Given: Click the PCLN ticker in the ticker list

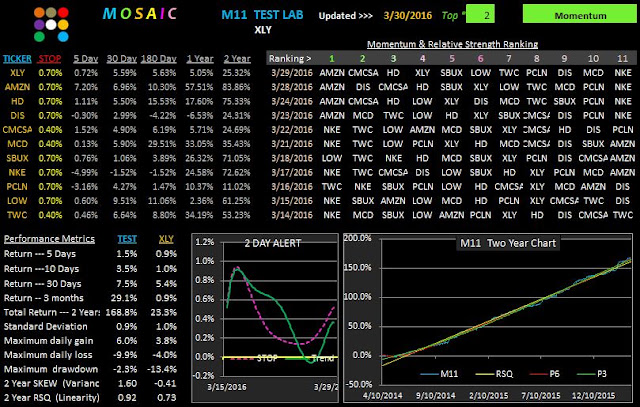Looking at the screenshot, I should tap(17, 187).
